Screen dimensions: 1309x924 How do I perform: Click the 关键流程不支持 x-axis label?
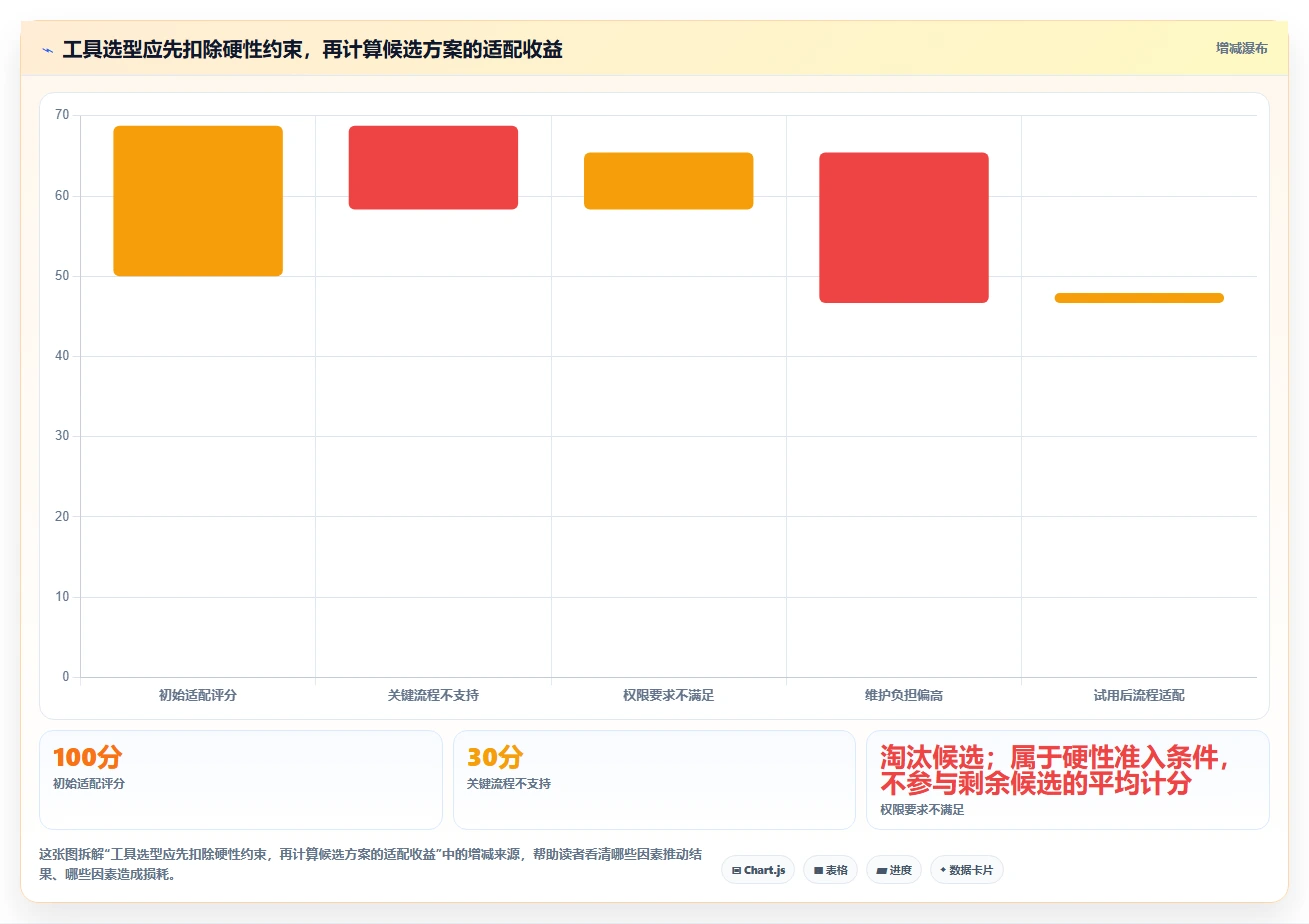click(433, 695)
